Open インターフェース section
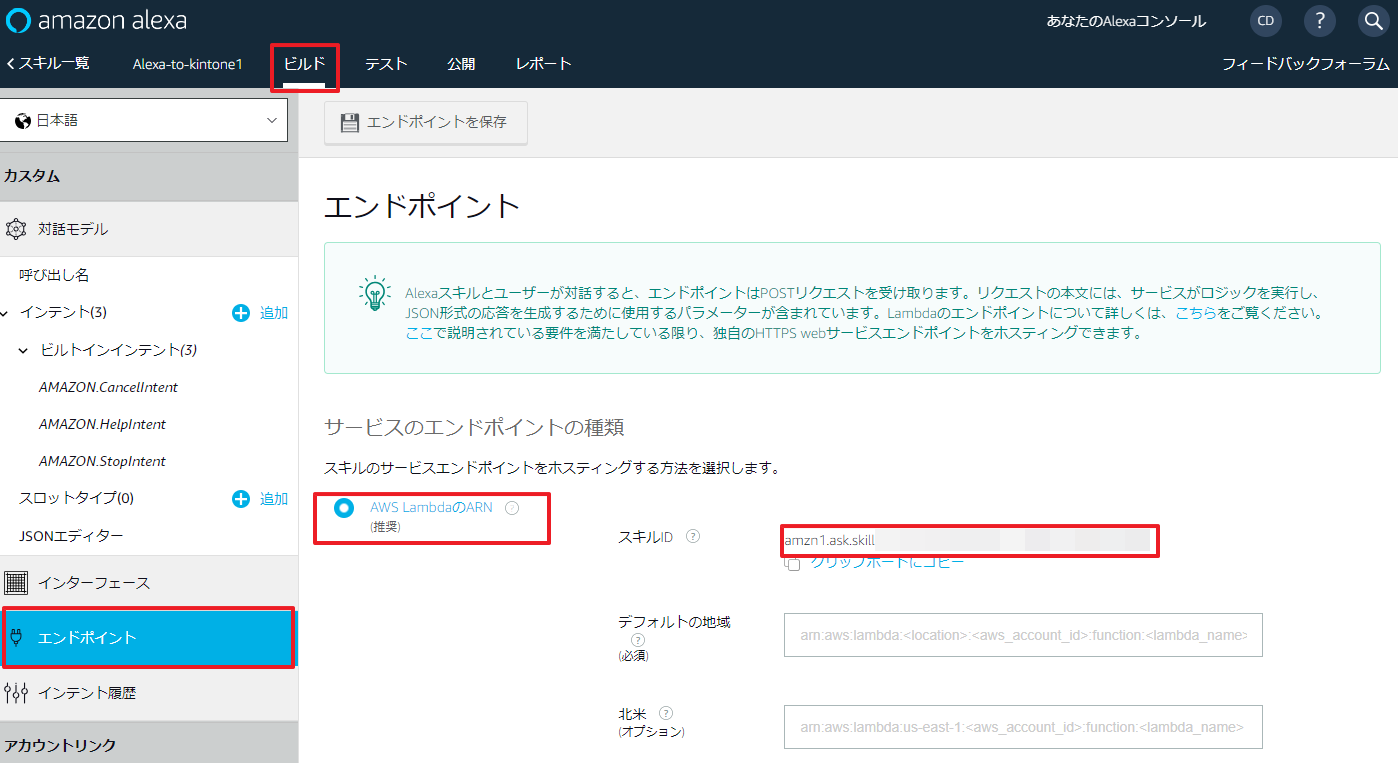Image resolution: width=1398 pixels, height=763 pixels. pos(149,582)
